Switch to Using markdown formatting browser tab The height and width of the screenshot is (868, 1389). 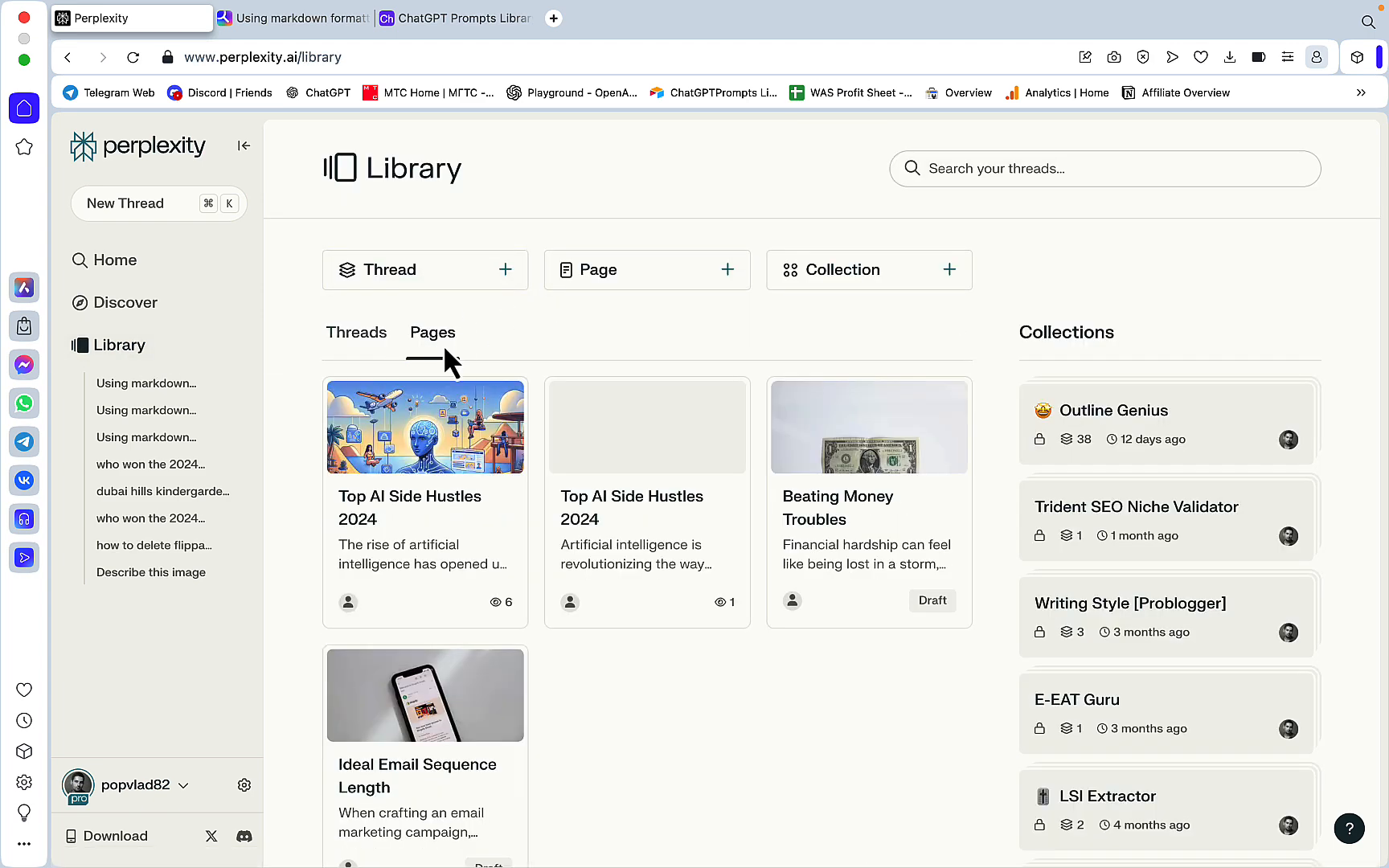294,18
